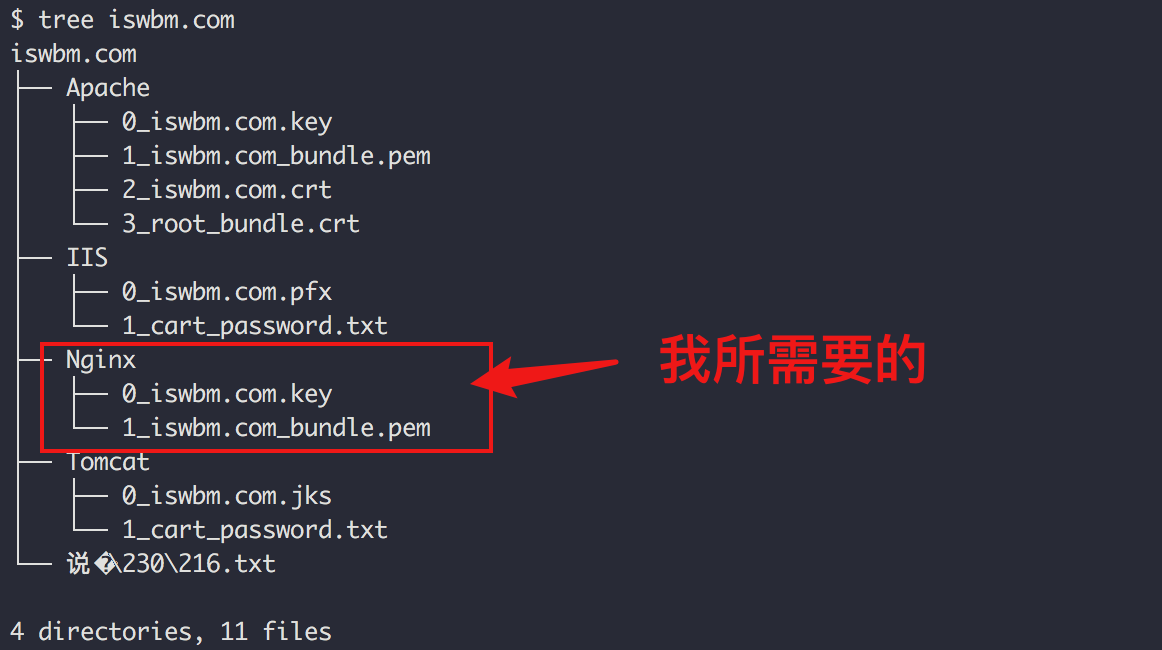Select 0_iswbm.com.key under Nginx
Screen dimensions: 1162x650
[x=227, y=394]
